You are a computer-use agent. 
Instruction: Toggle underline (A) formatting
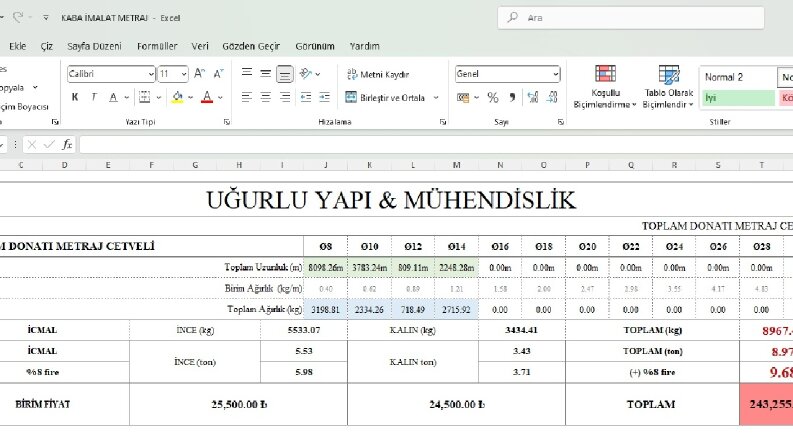click(x=113, y=97)
